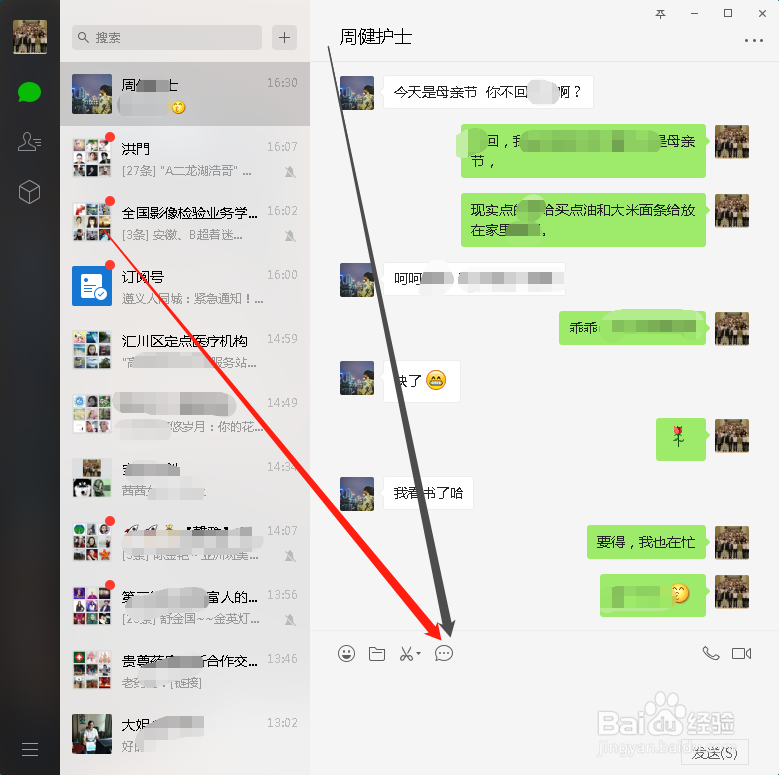Click the message 要得，我也在忙
Viewport: 779px width, 775px height.
pos(646,542)
